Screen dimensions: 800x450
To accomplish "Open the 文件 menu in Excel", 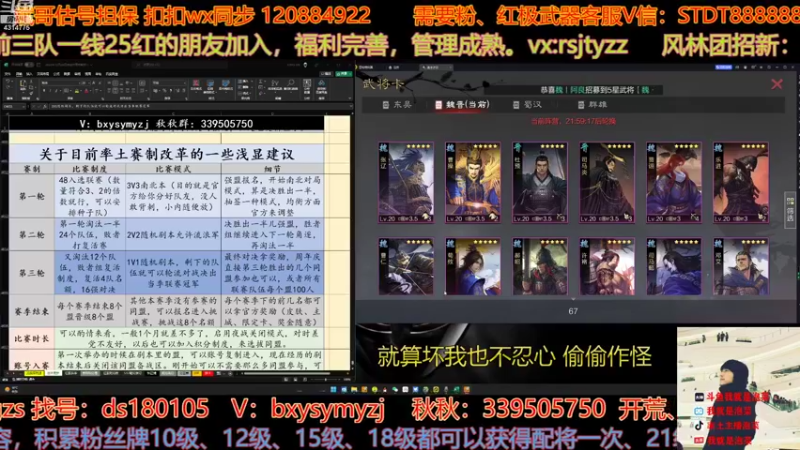I will (x=7, y=74).
